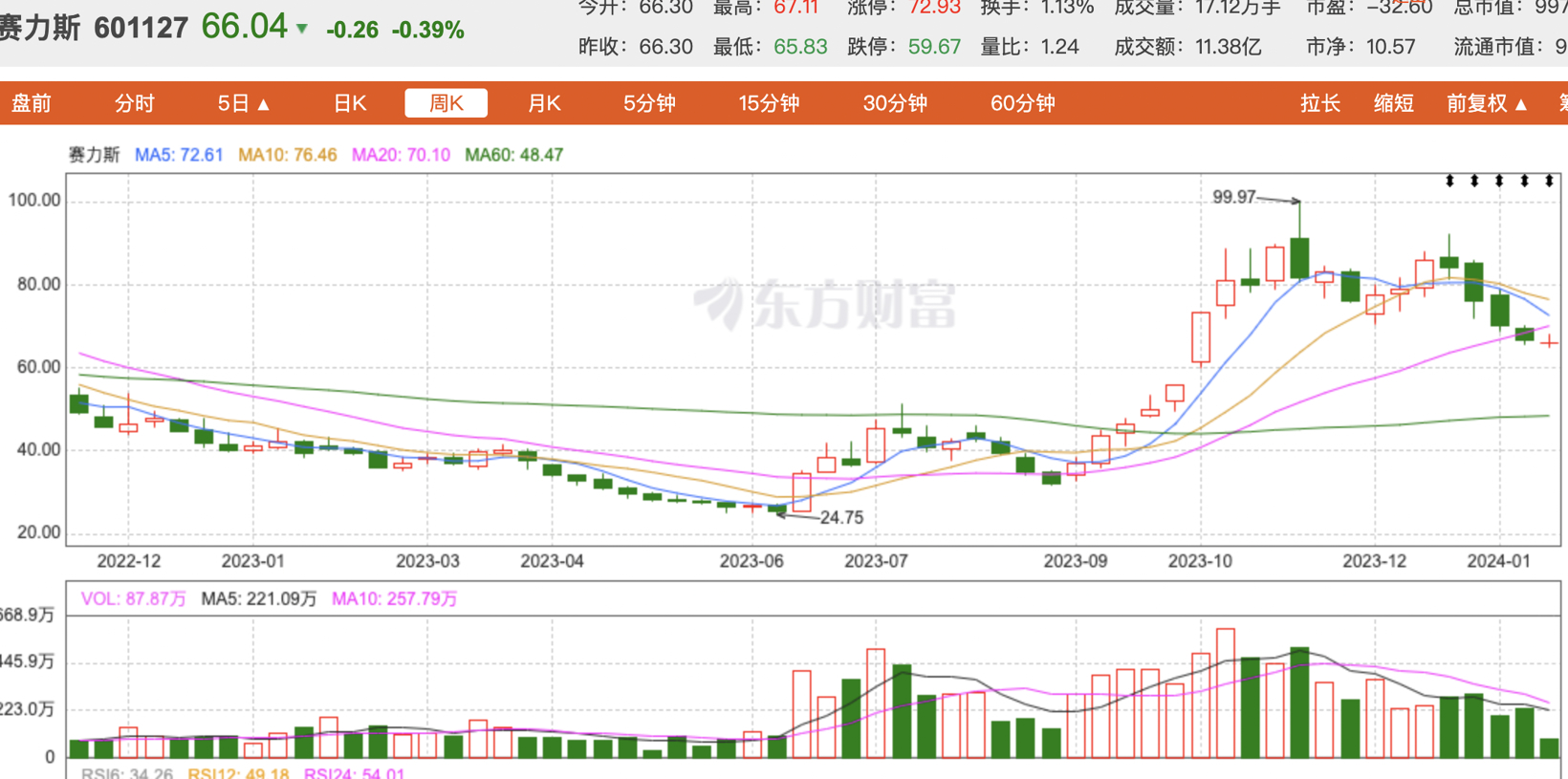Click the 2023-07 date axis label
The height and width of the screenshot is (779, 1568).
pos(876,561)
